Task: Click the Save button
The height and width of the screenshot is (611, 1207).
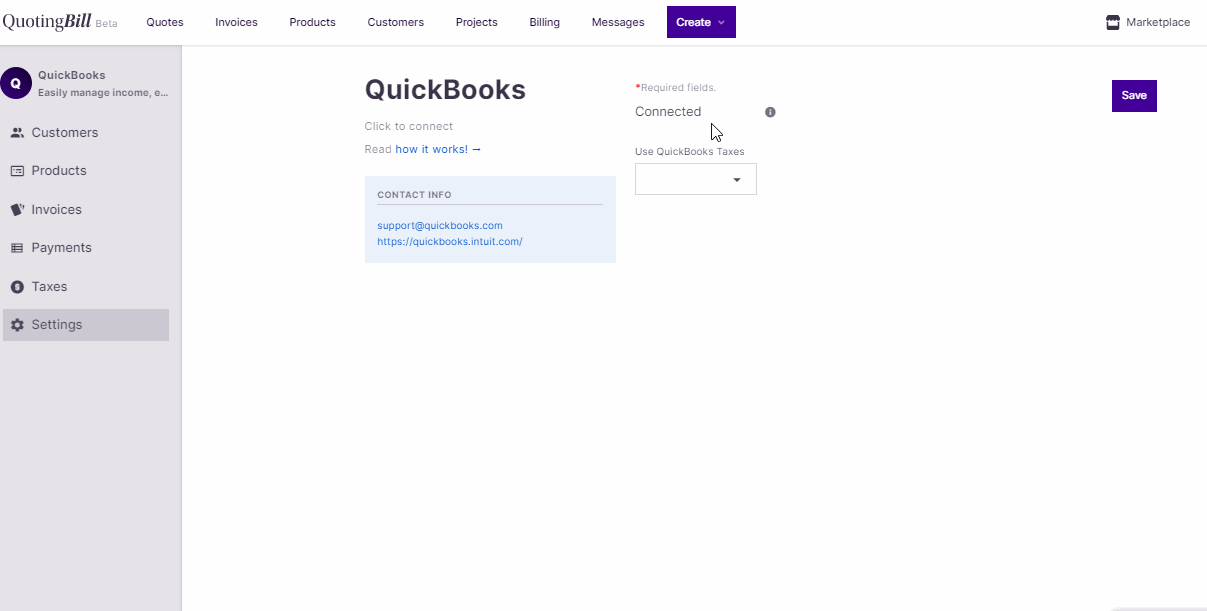Action: click(x=1134, y=96)
